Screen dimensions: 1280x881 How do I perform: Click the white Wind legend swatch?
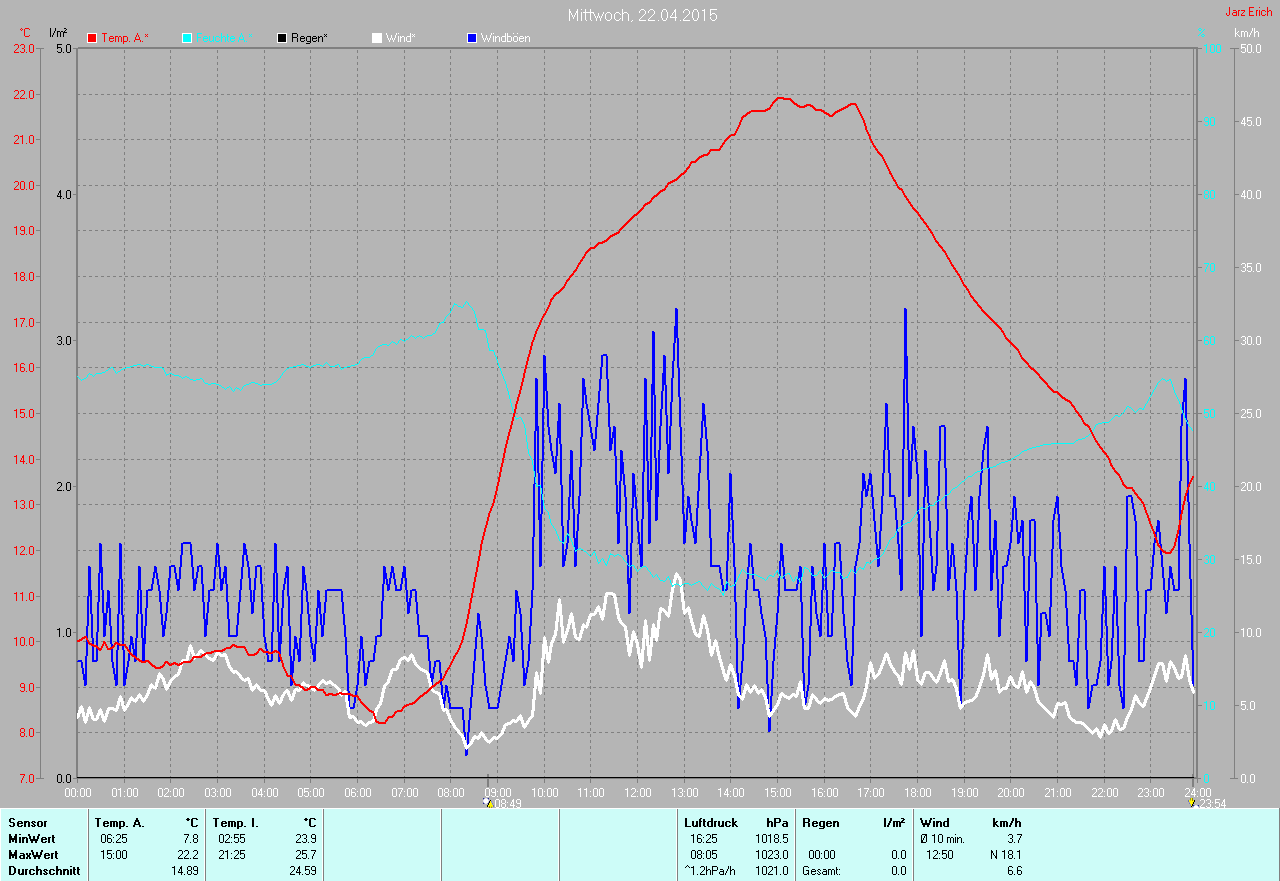coord(377,38)
